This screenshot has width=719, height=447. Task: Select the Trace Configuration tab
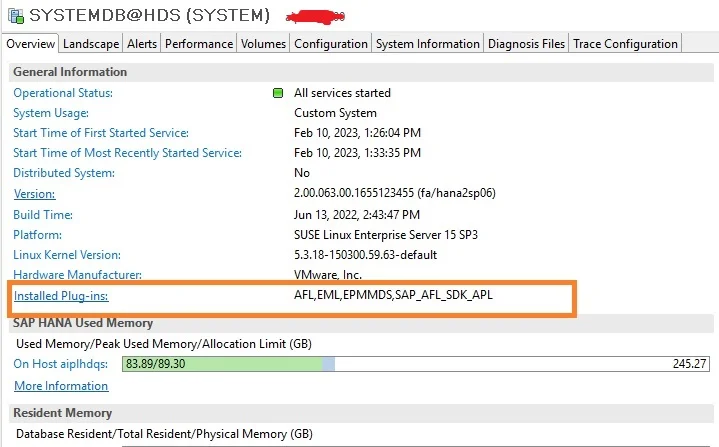click(625, 44)
